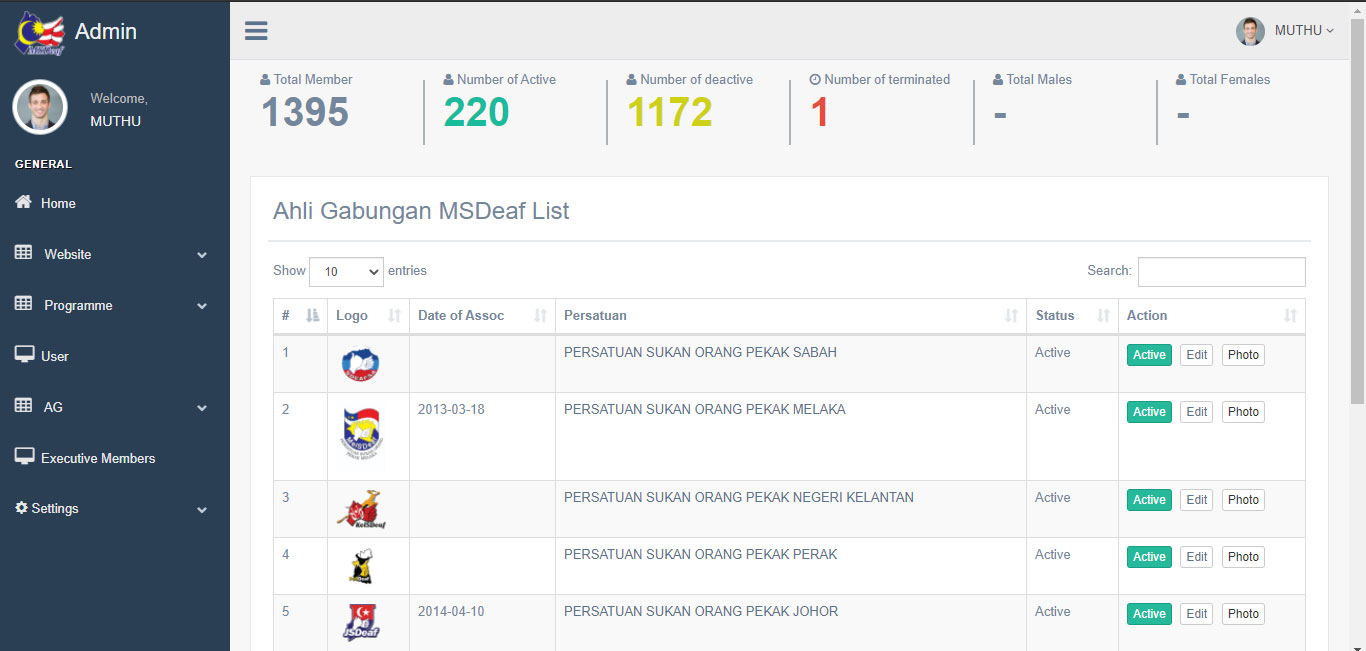Toggle Active status for Sabah association
The height and width of the screenshot is (651, 1366).
tap(1149, 355)
